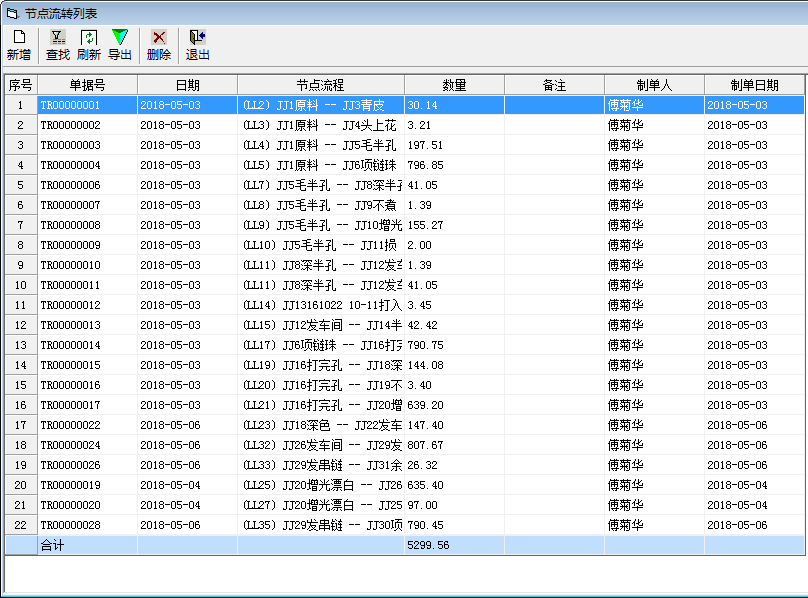Select document number TR00000001
This screenshot has height=598, width=808.
click(88, 105)
